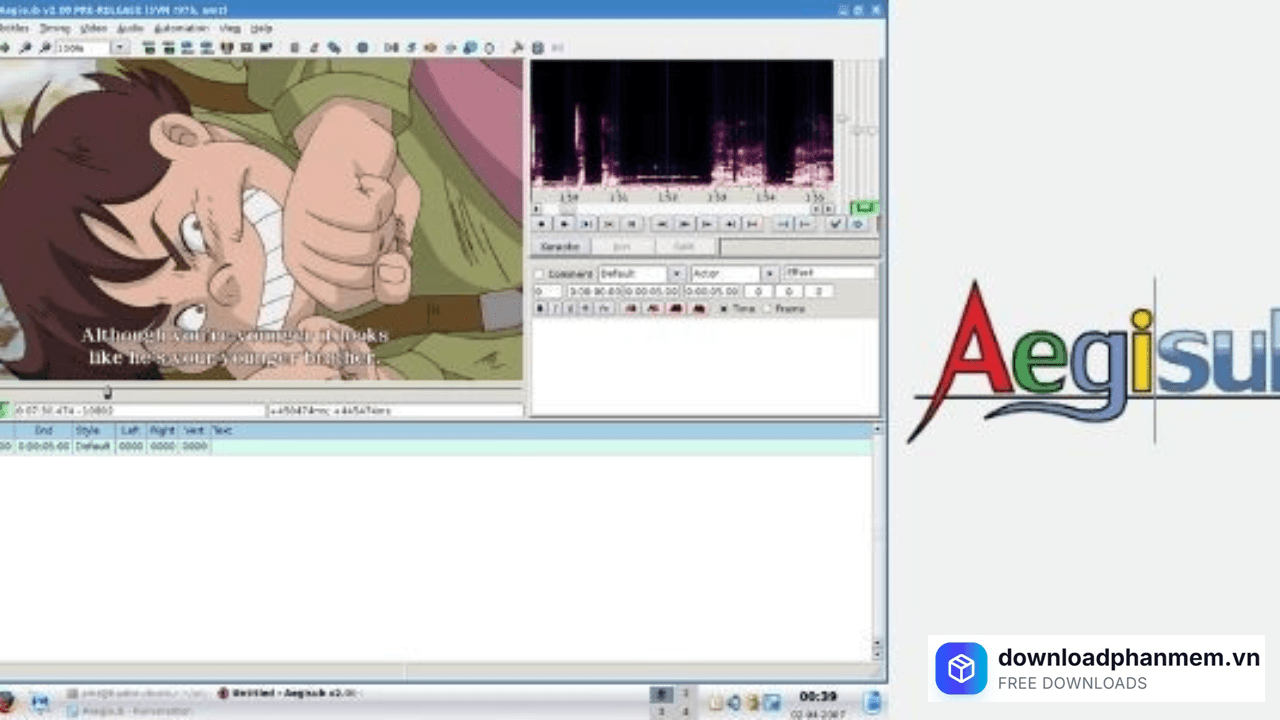Expand the video zoom percentage dropdown
The width and height of the screenshot is (1280, 720).
[x=120, y=47]
